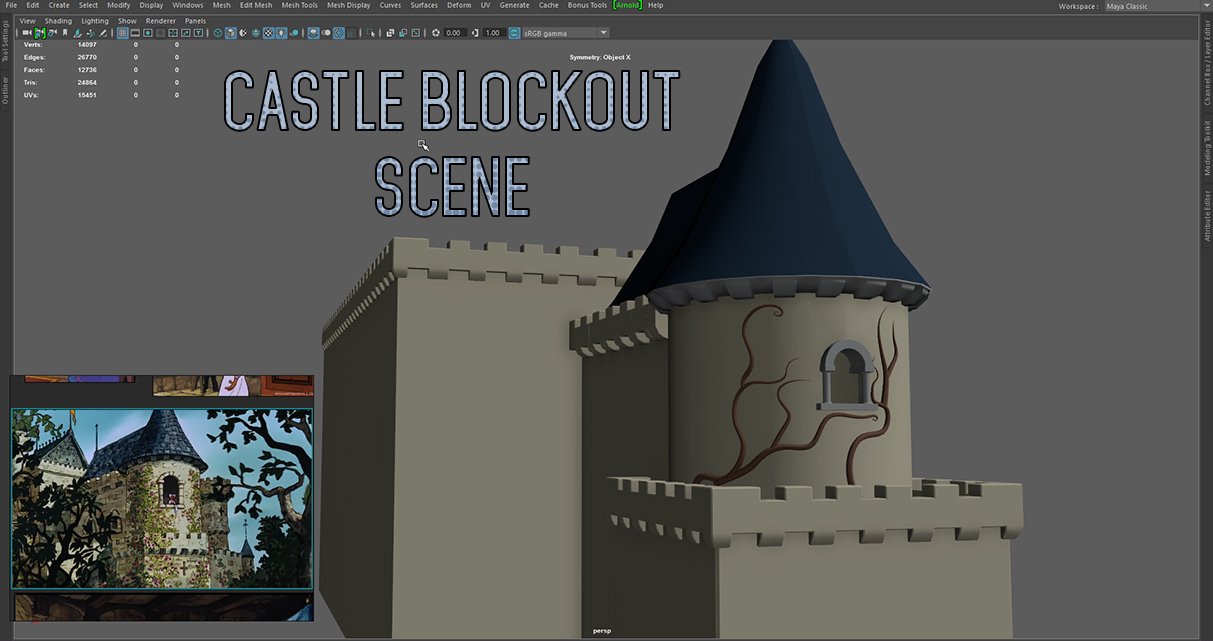Click the Safe Title icon

coord(199,33)
